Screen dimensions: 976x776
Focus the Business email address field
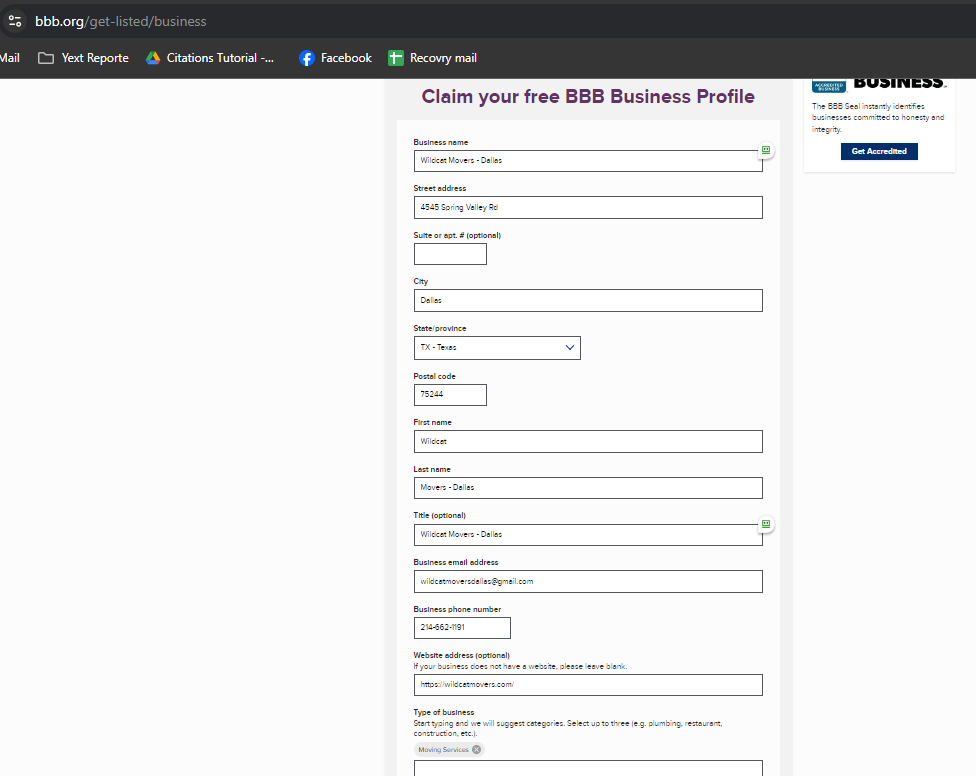pyautogui.click(x=588, y=581)
